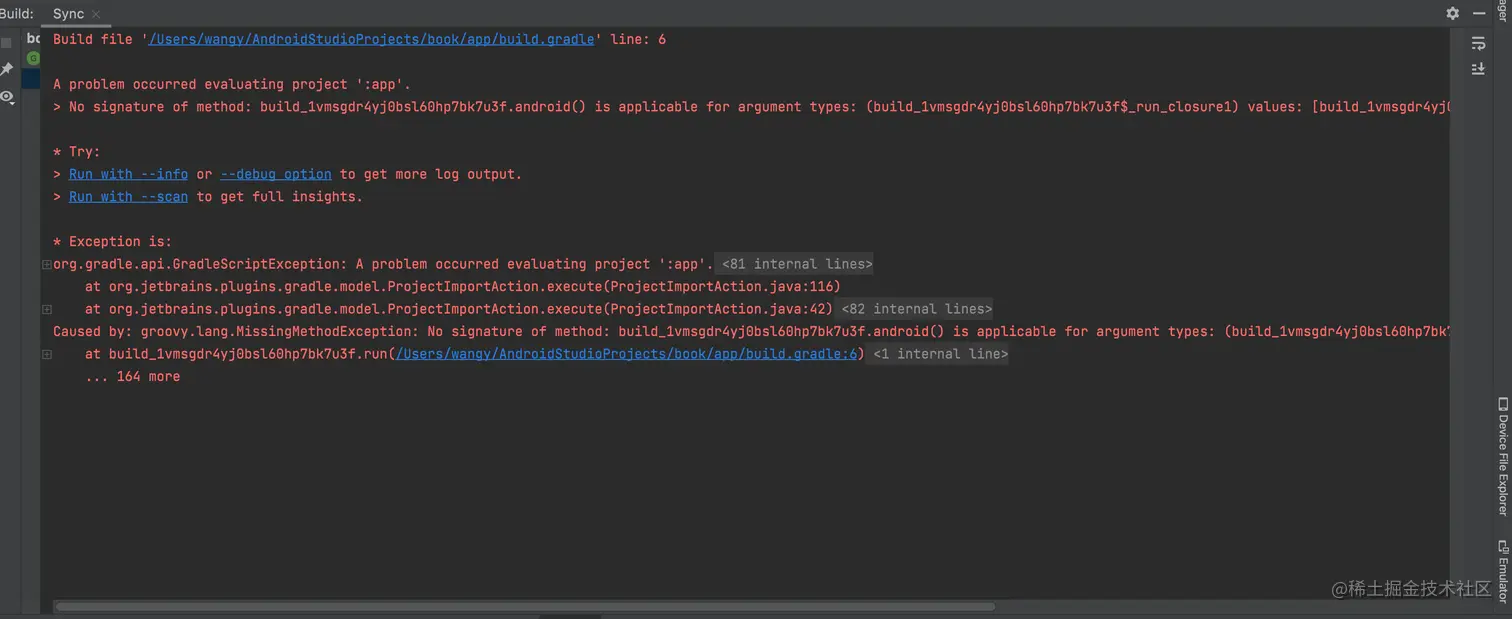
Task: Click '* Exception is:' text
Action: (x=112, y=242)
